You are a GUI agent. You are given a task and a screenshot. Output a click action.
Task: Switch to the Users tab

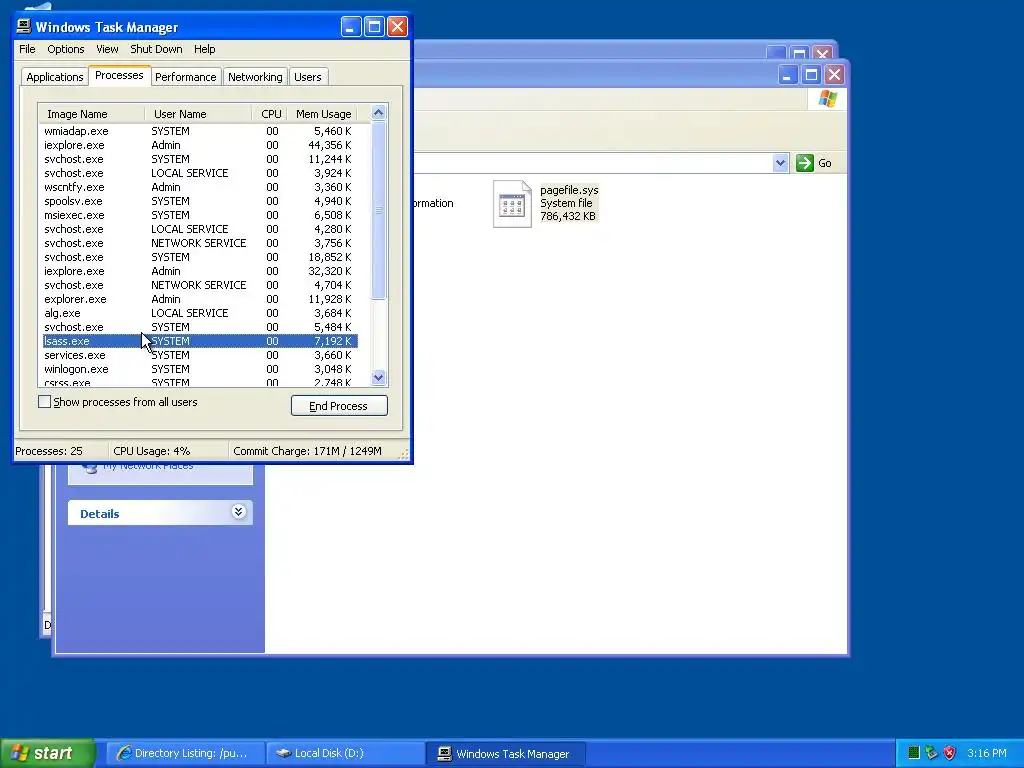point(308,77)
